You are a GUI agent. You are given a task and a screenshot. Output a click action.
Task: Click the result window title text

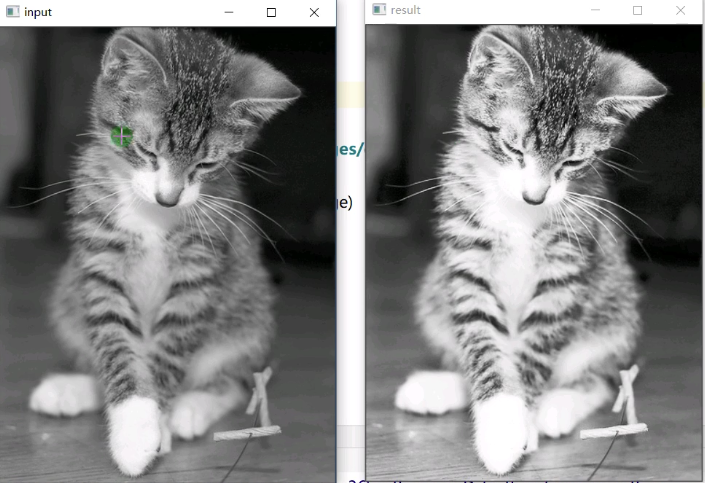click(x=406, y=10)
